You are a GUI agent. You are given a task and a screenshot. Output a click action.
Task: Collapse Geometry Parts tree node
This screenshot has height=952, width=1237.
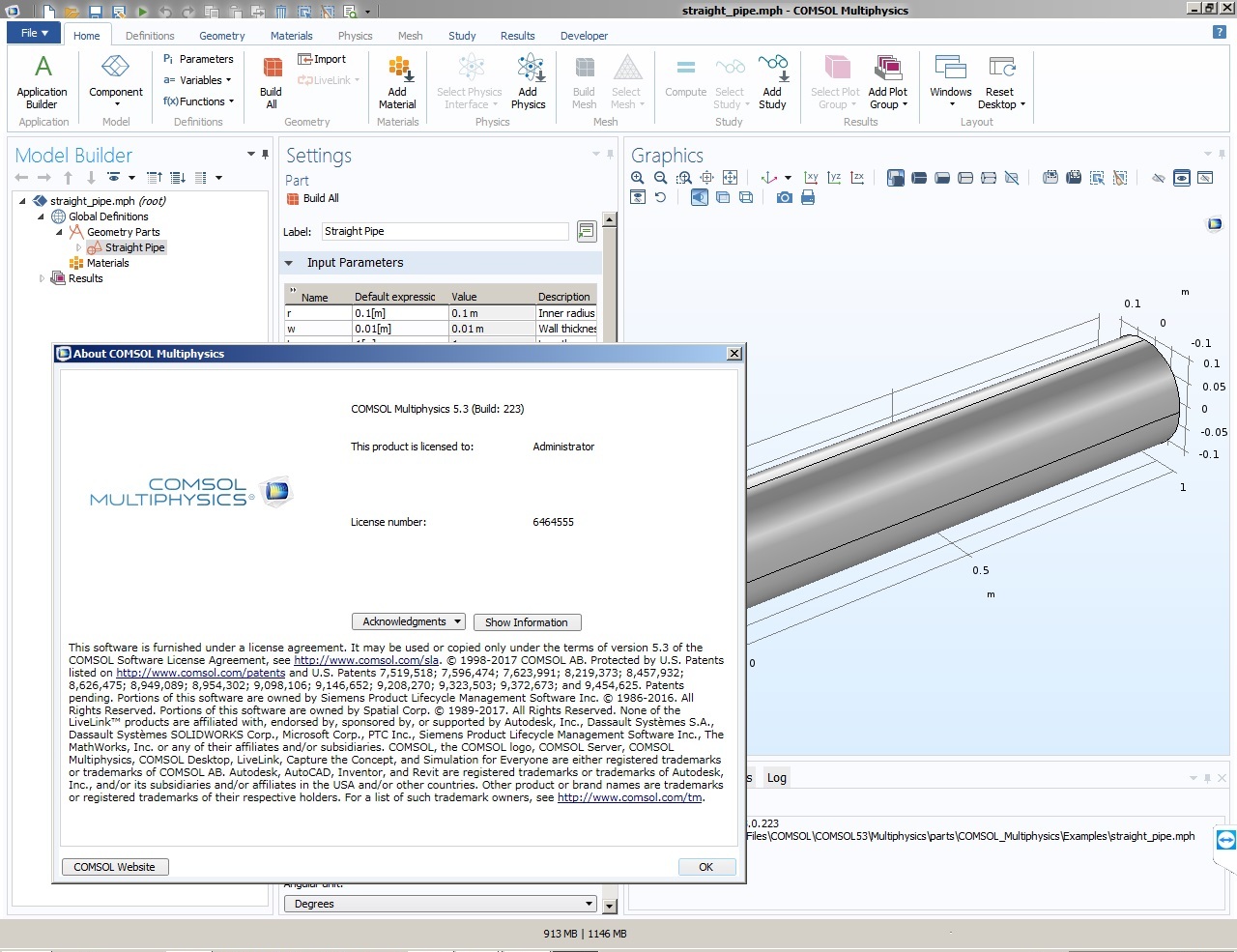pyautogui.click(x=59, y=232)
